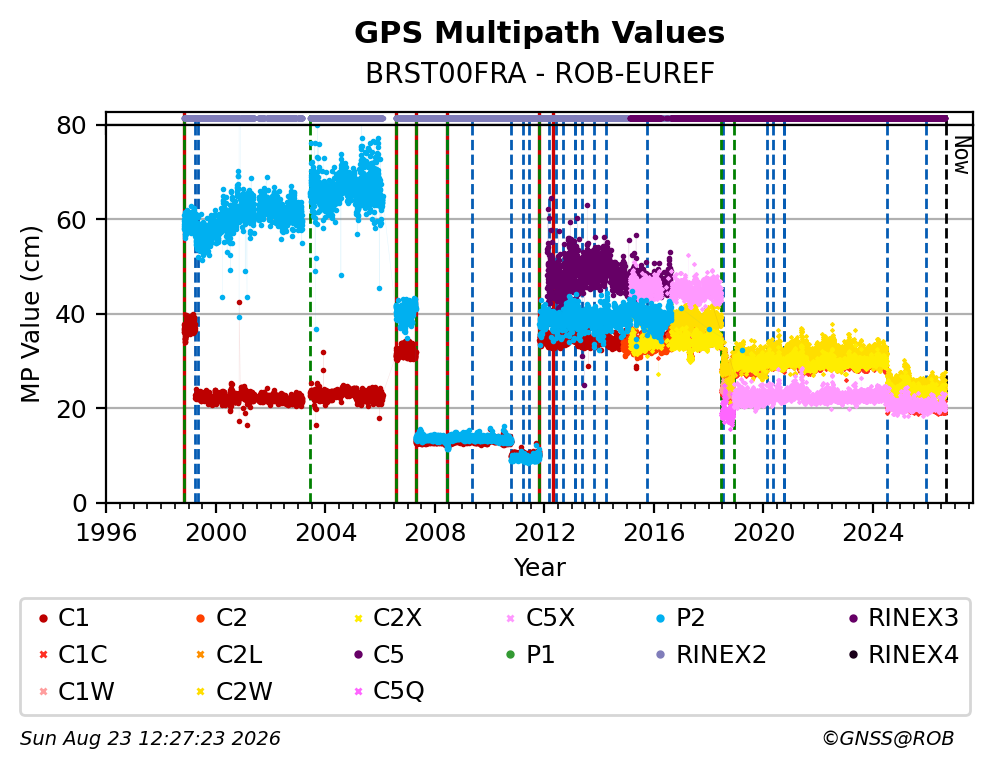Click the C5 legend entry
Viewport: 992px width, 769px height.
[378, 655]
